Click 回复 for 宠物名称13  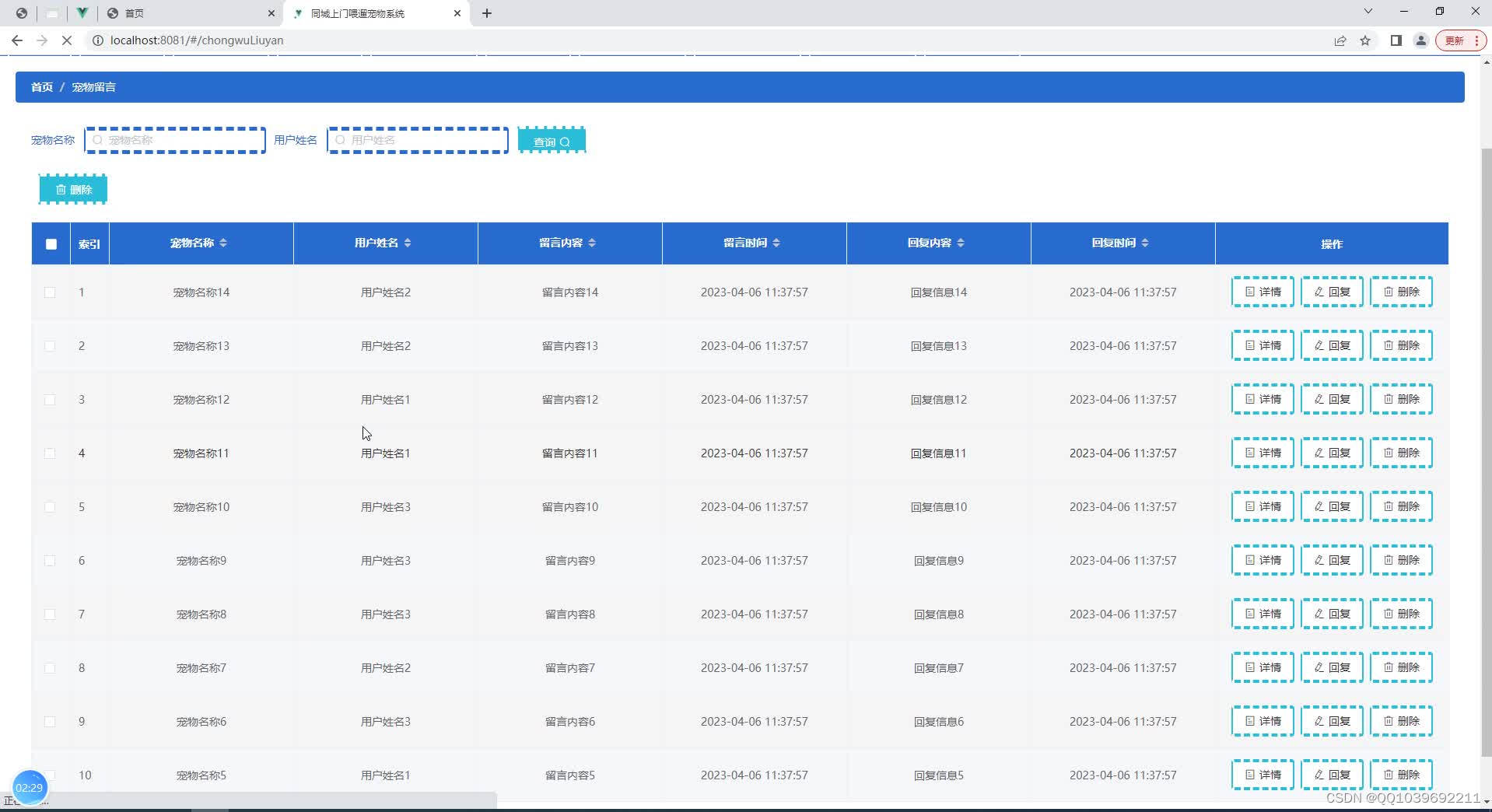(1332, 345)
